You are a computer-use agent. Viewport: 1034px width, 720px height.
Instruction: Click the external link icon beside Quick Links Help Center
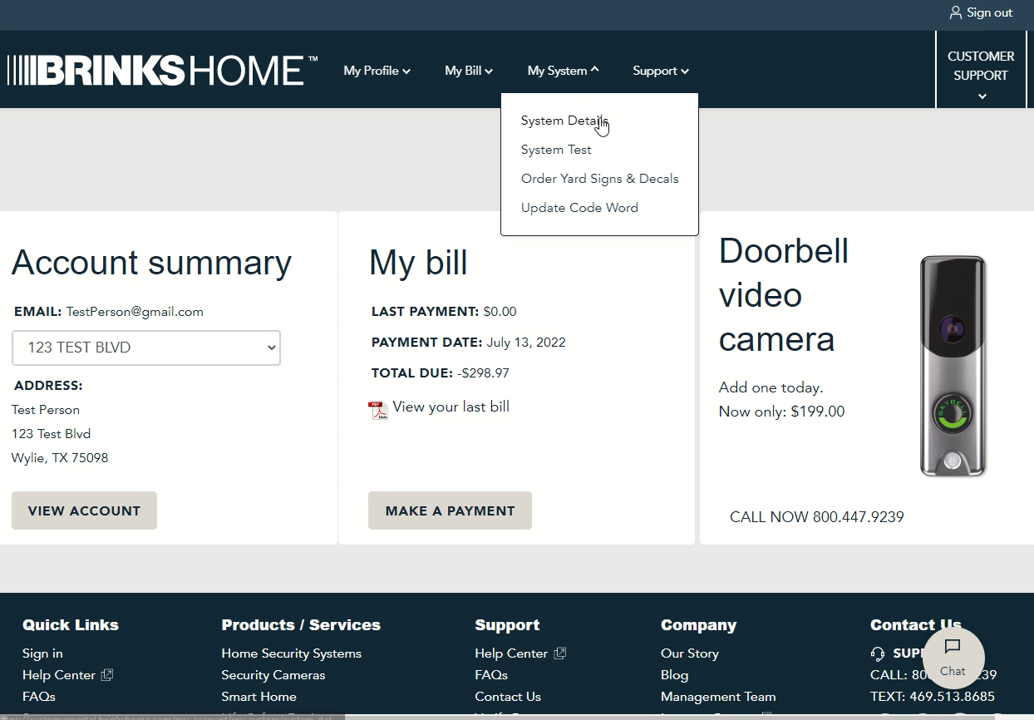[x=107, y=675]
